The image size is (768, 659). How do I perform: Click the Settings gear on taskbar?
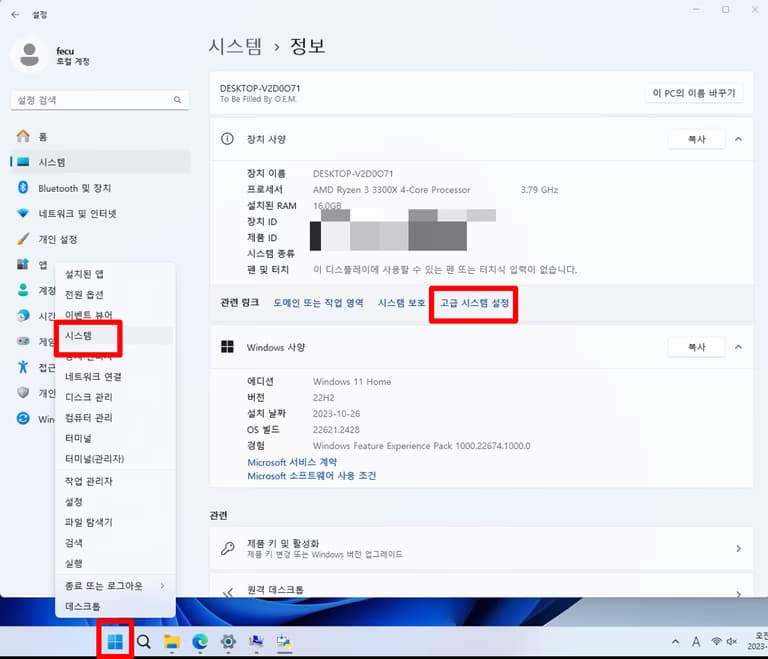pyautogui.click(x=228, y=641)
